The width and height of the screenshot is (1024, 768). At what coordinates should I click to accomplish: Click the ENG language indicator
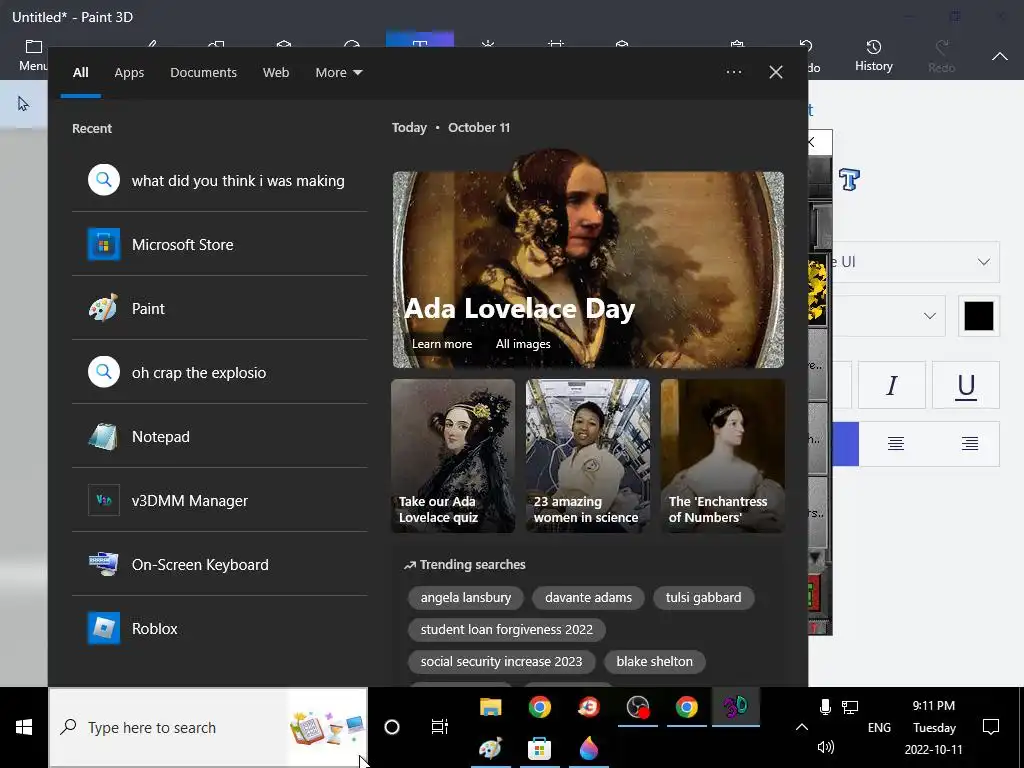click(x=879, y=728)
